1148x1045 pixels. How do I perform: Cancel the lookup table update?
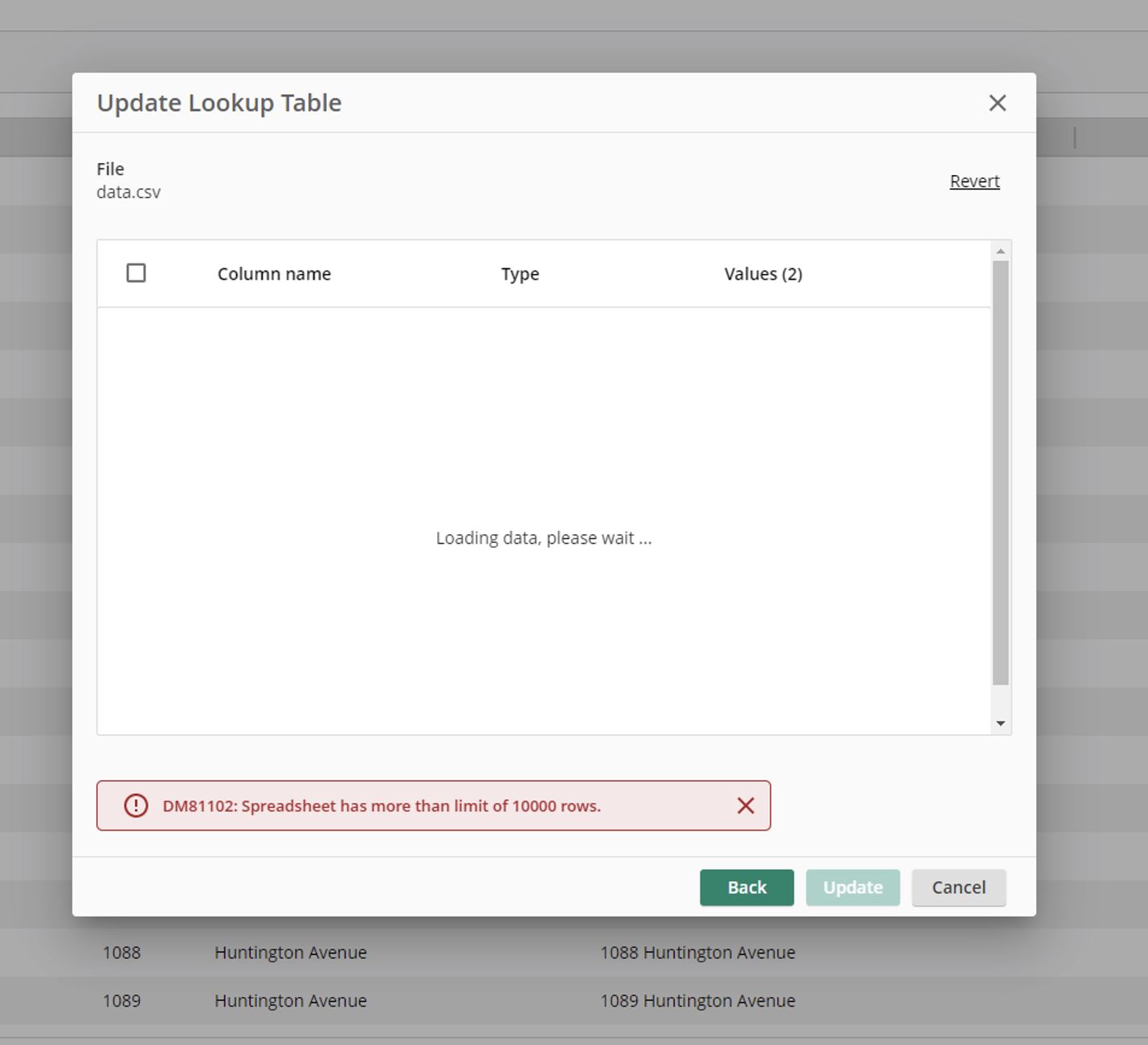coord(958,888)
